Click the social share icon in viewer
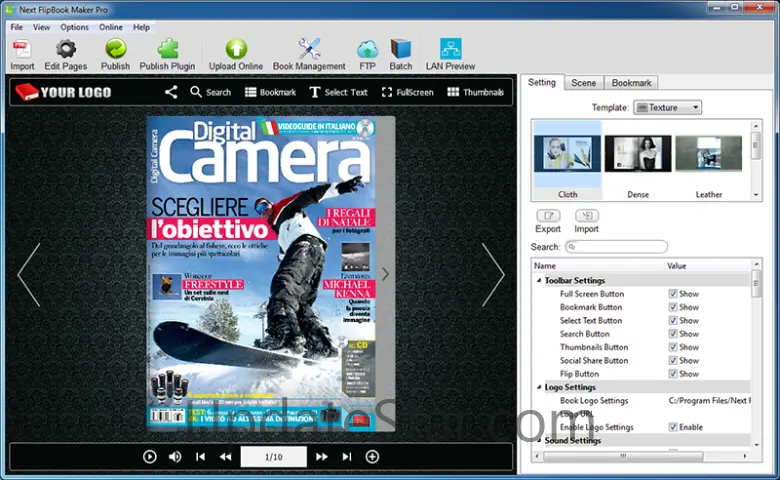Screen dimensions: 780x480 pos(171,92)
